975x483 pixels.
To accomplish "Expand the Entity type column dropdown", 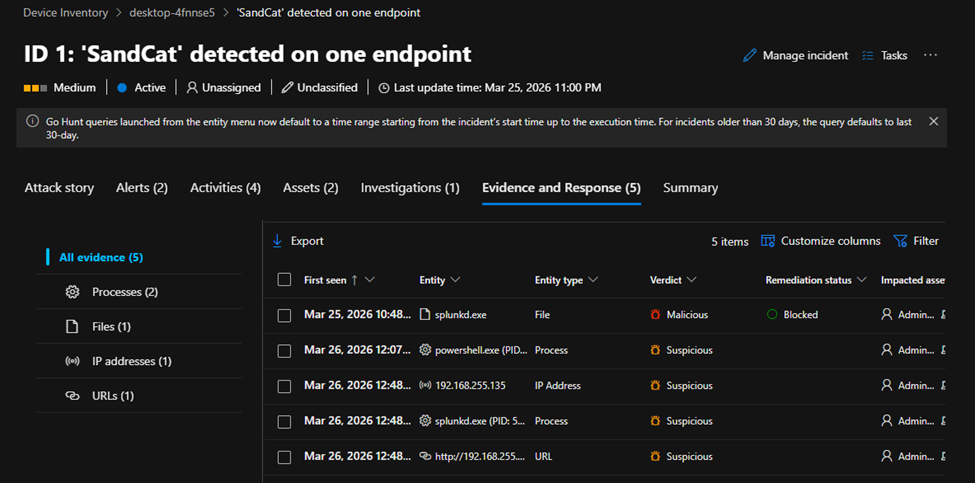I will [593, 280].
